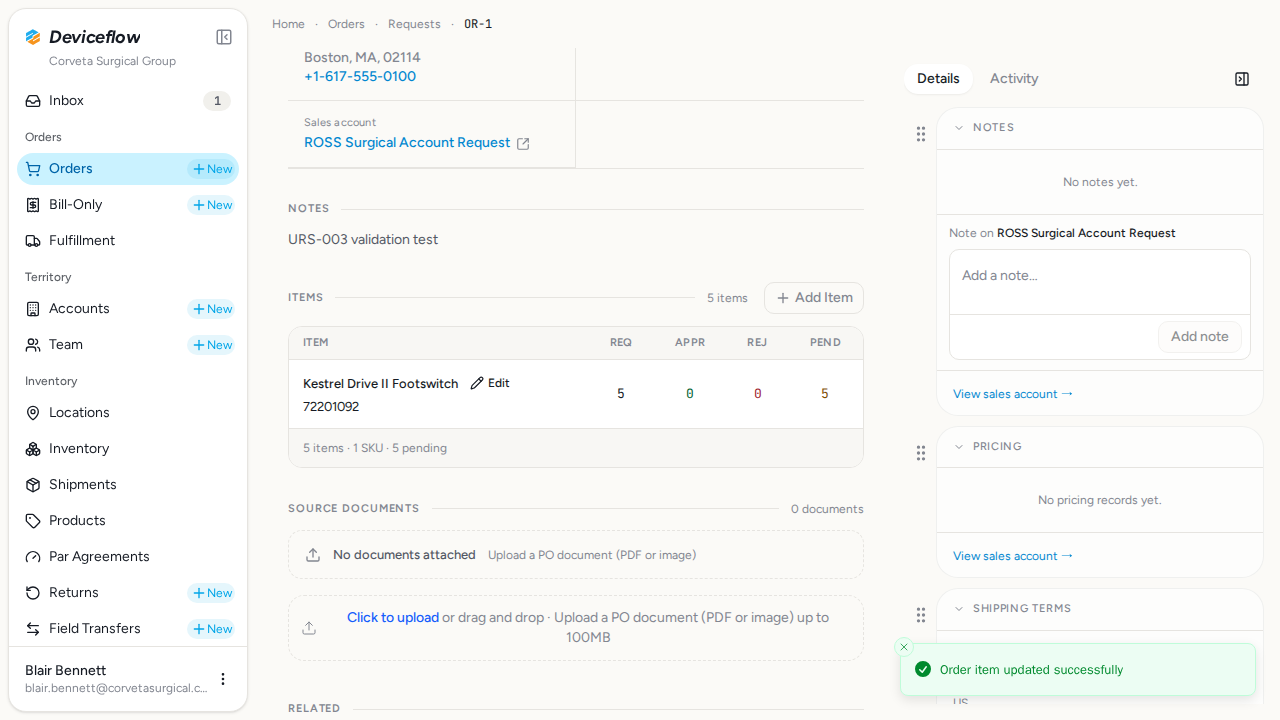Collapse the Notes section chevron
Viewport: 1280px width, 720px height.
(959, 128)
